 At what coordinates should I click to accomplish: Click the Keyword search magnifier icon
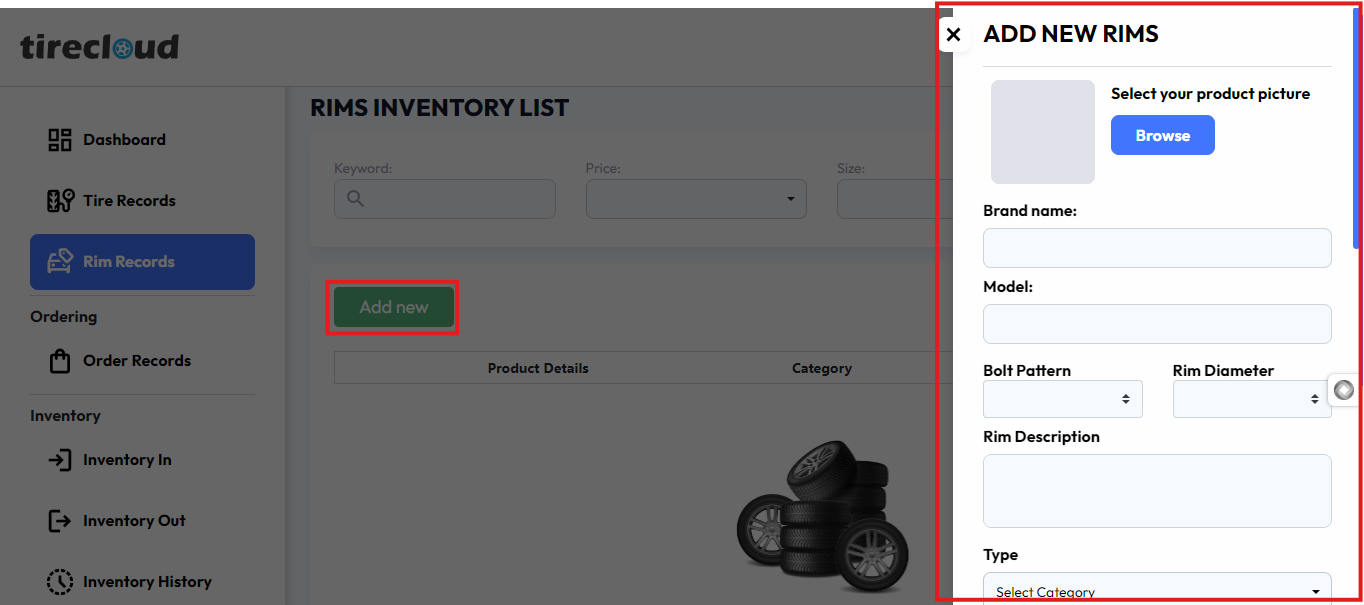pyautogui.click(x=355, y=199)
